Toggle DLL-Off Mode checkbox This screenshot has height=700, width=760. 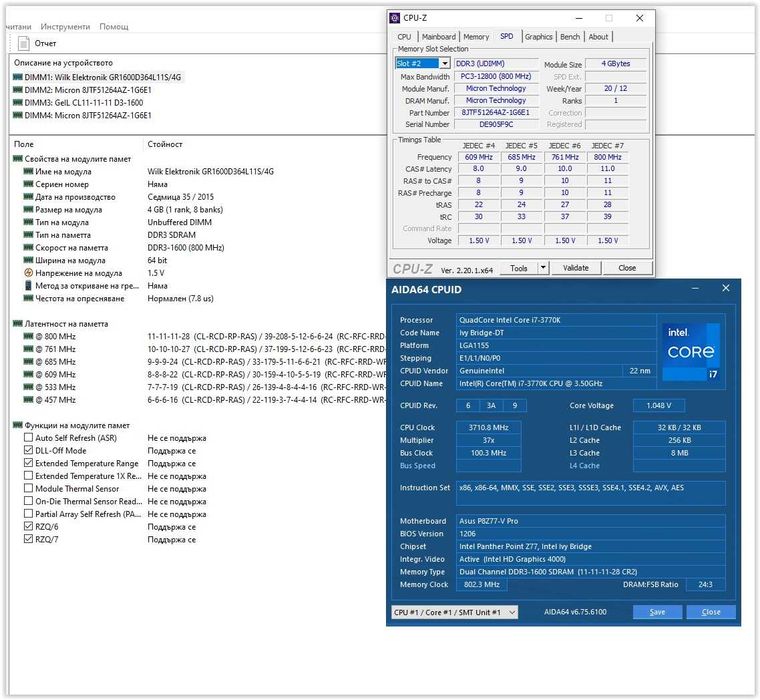tap(28, 450)
